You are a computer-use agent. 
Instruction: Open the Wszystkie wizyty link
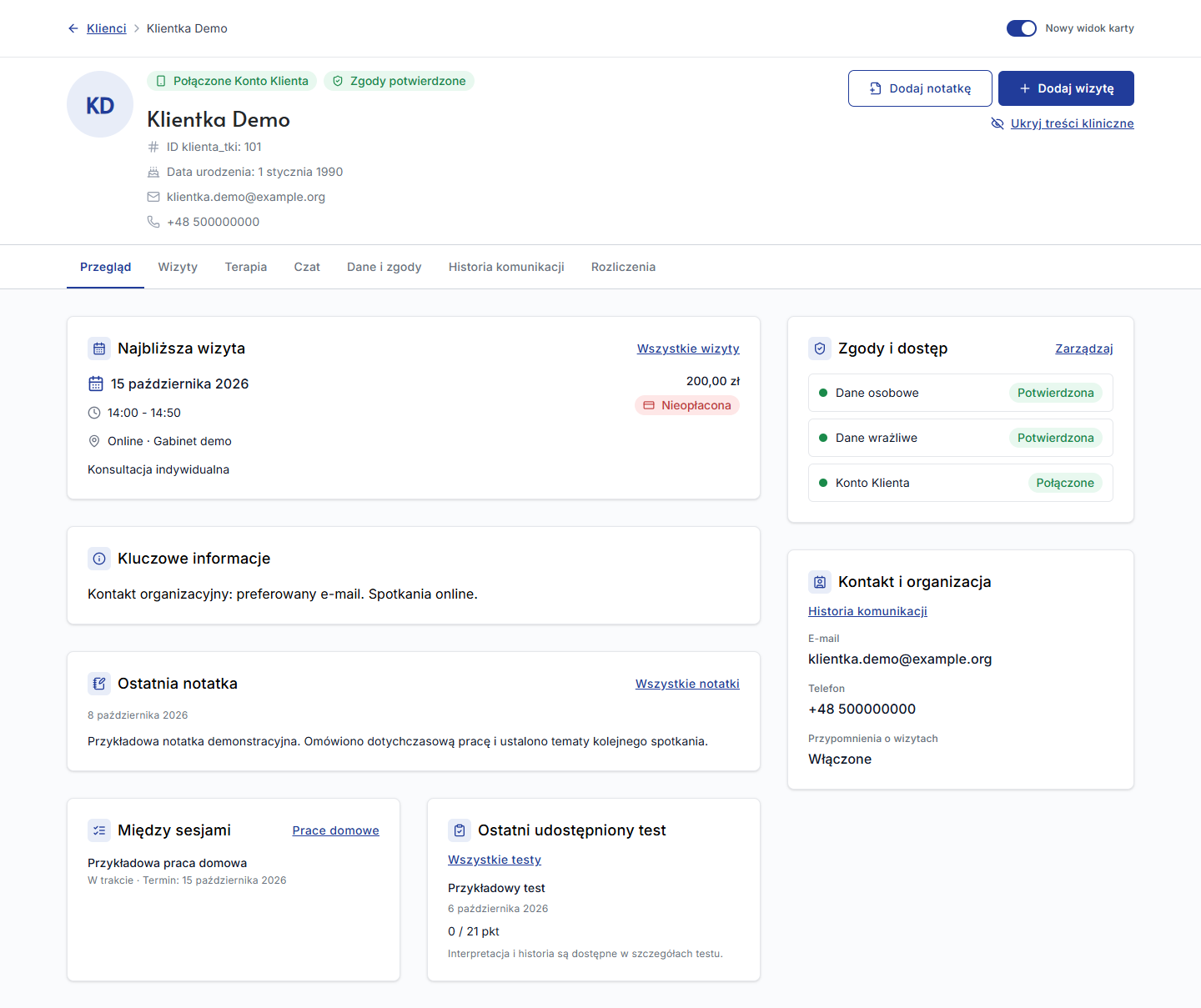[x=688, y=349]
